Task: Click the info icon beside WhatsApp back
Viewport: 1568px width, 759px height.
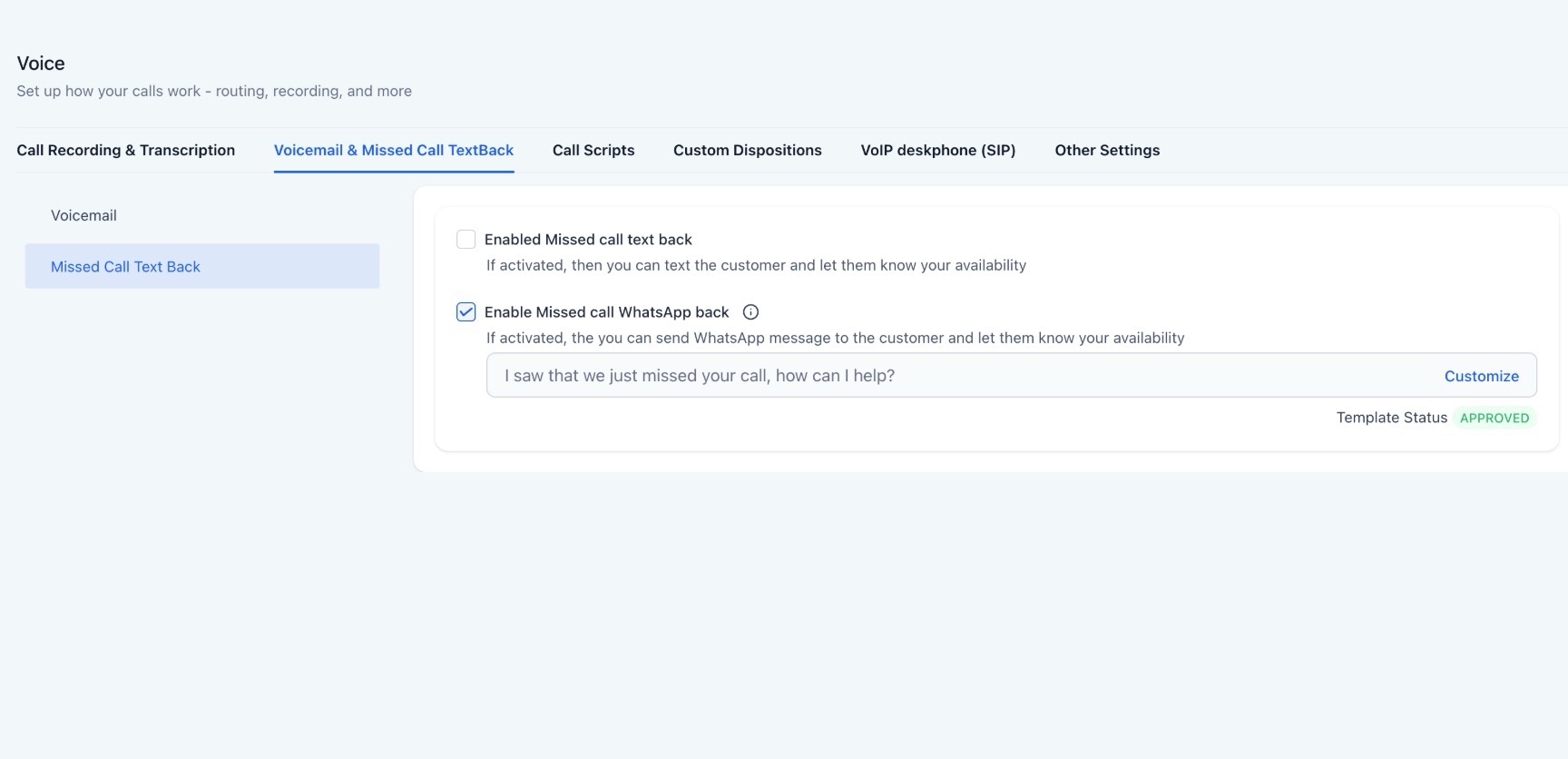Action: (750, 312)
